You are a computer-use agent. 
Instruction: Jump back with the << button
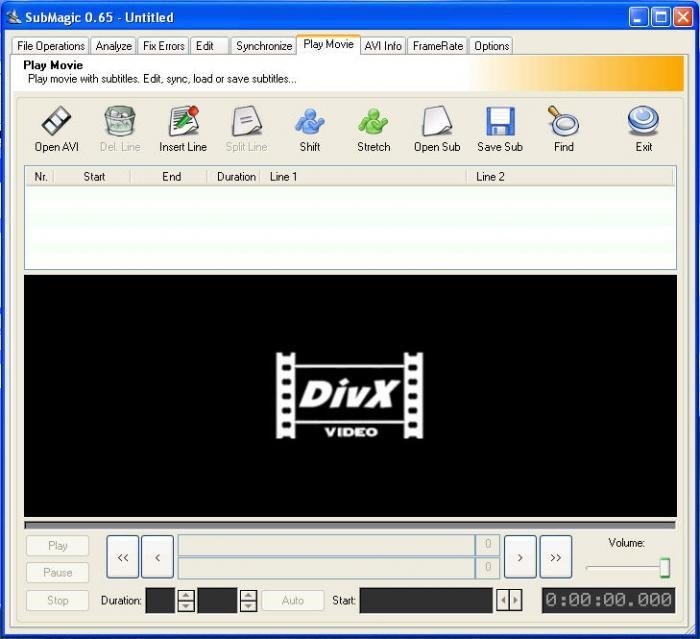[123, 557]
